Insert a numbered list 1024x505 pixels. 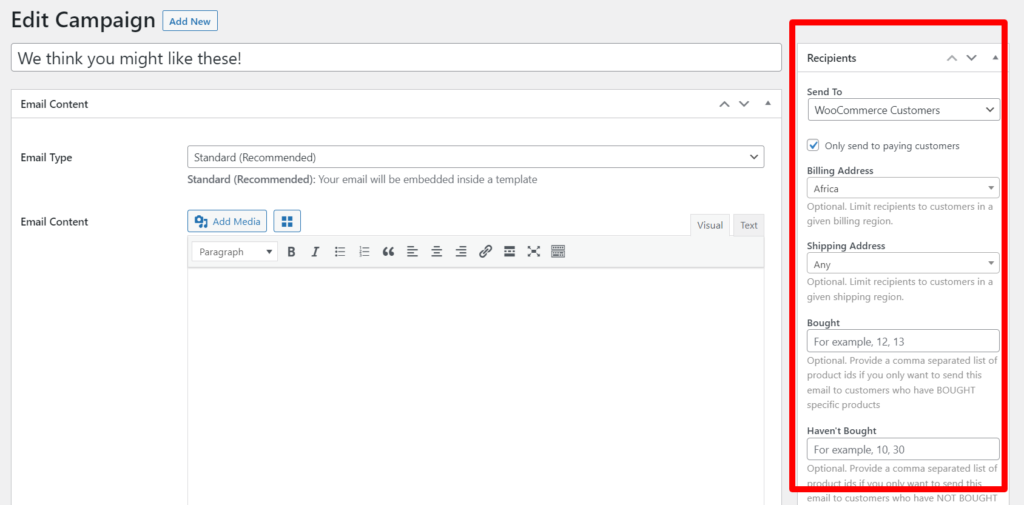point(364,252)
